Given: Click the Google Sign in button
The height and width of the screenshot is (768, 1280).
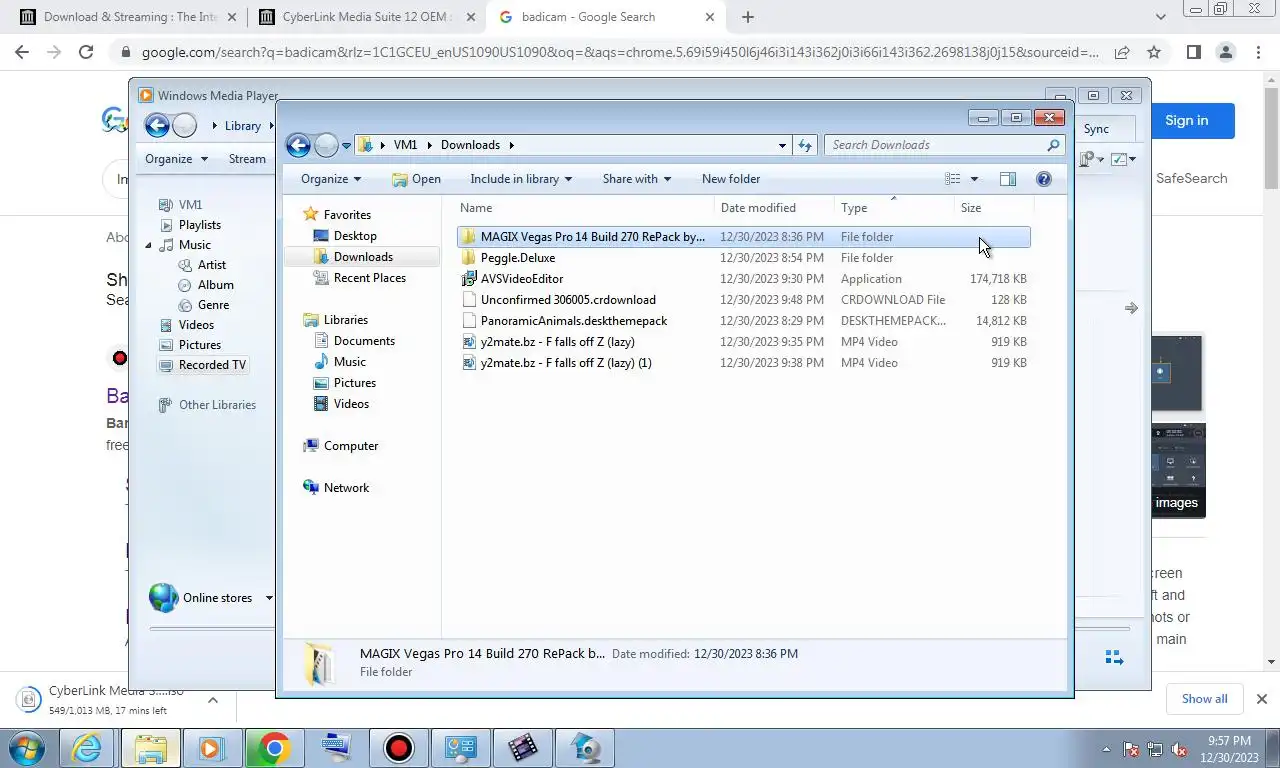Looking at the screenshot, I should coord(1186,121).
